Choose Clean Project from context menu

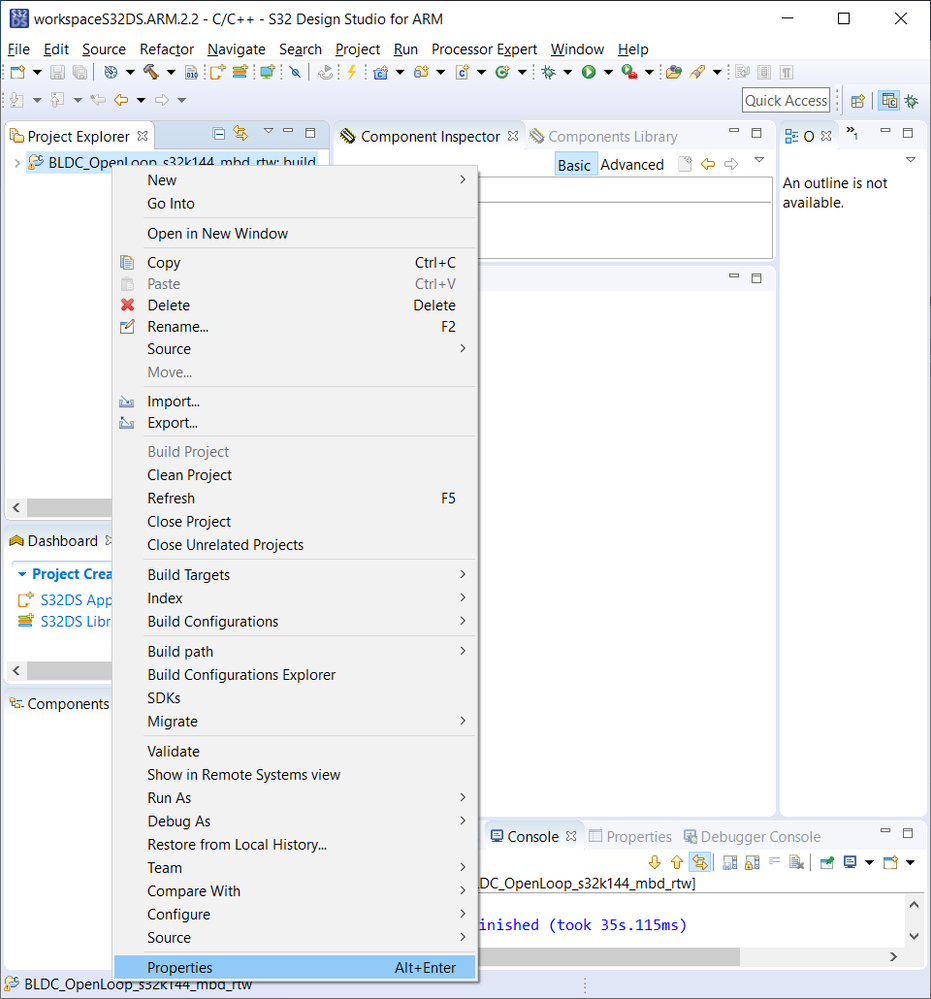pyautogui.click(x=295, y=475)
